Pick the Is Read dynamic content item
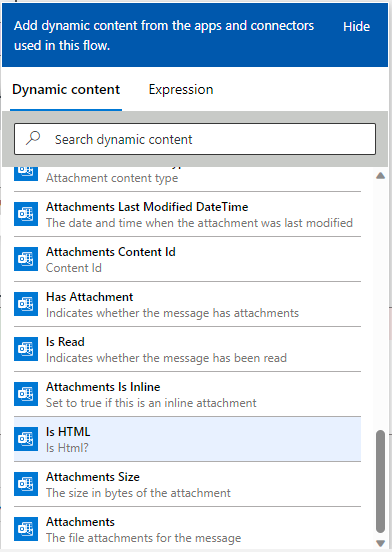Viewport: 392px width, 552px height. (187, 349)
